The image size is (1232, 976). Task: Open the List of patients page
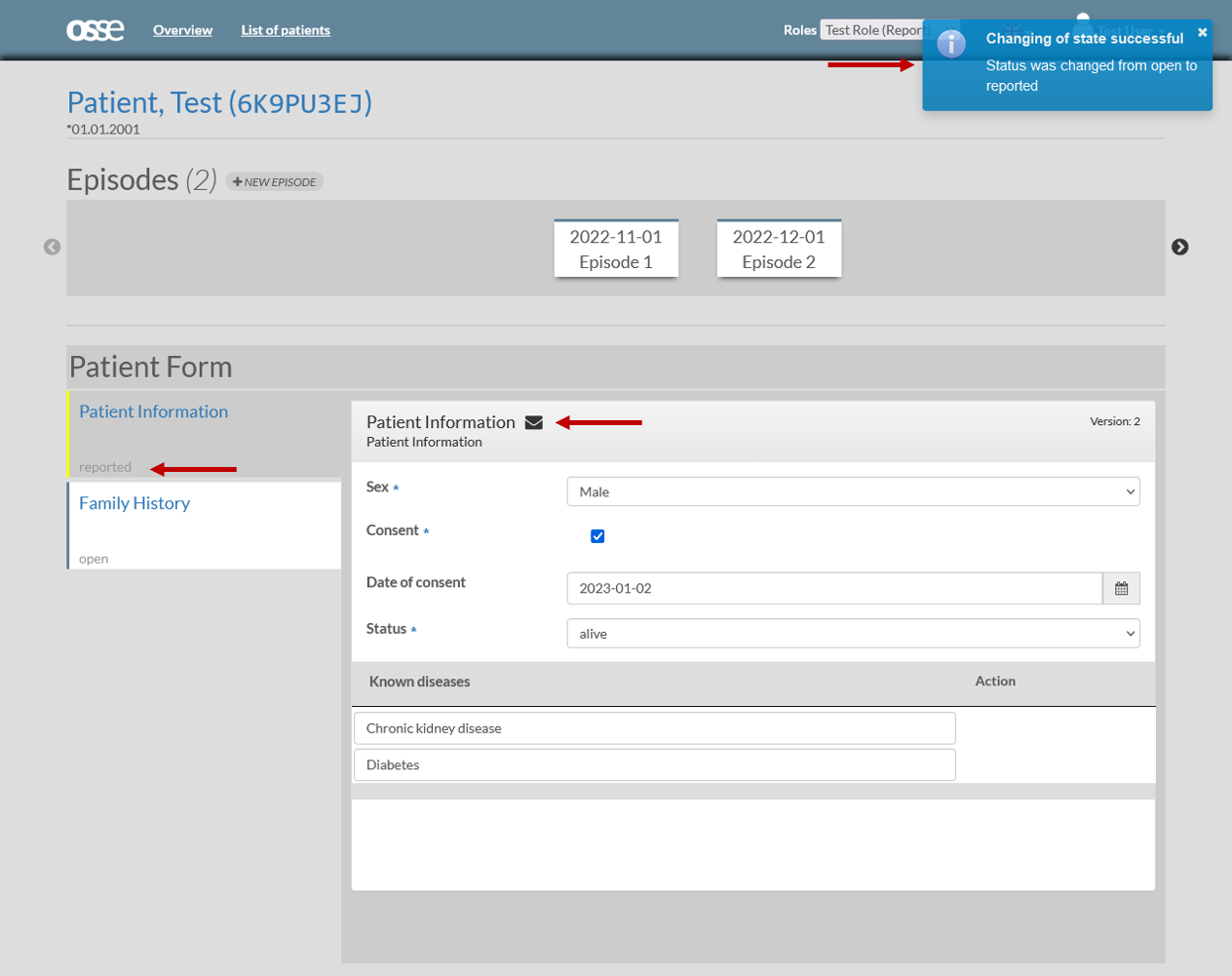click(286, 30)
